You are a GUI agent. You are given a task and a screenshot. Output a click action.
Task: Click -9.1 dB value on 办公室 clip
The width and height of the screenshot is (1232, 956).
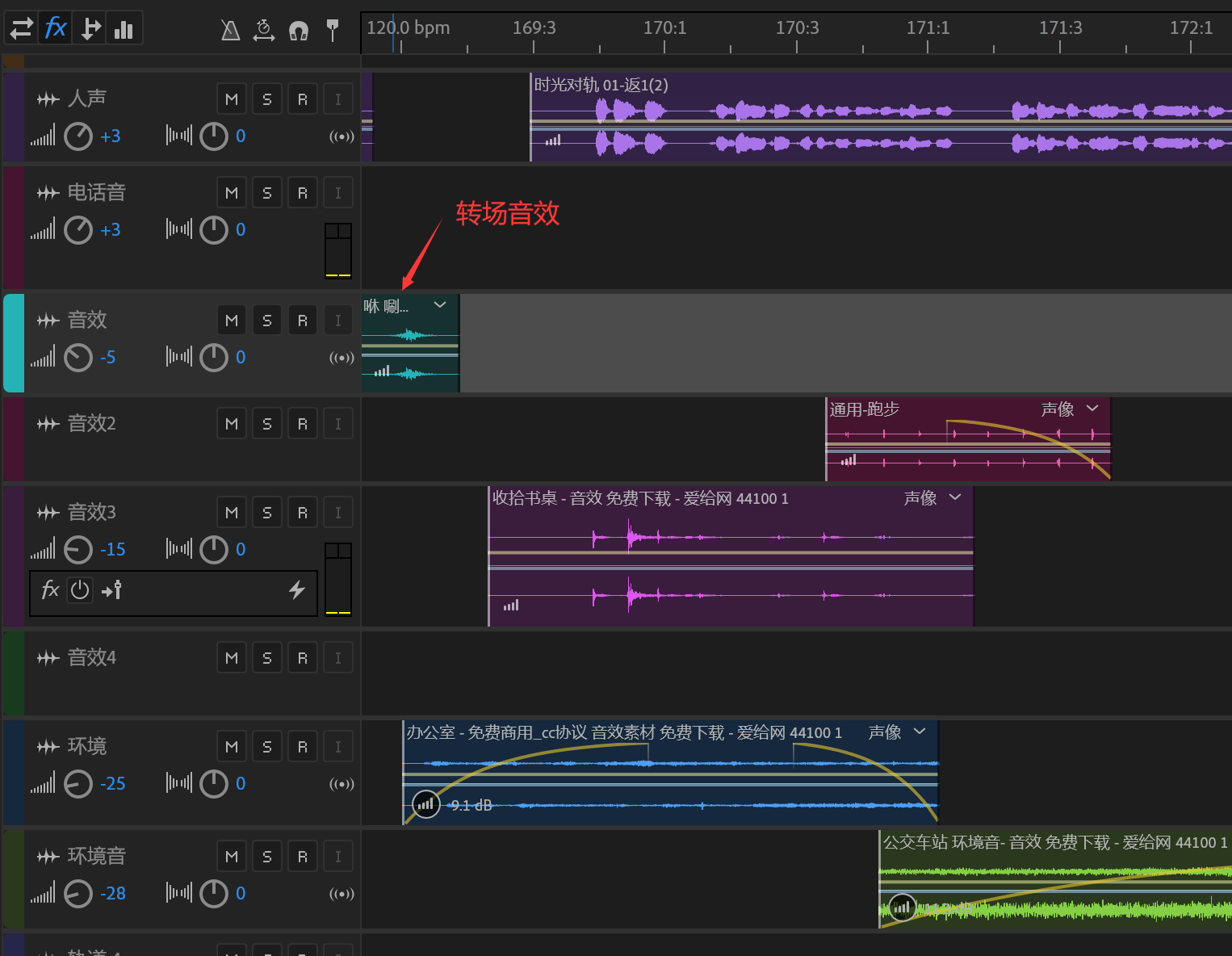point(469,805)
